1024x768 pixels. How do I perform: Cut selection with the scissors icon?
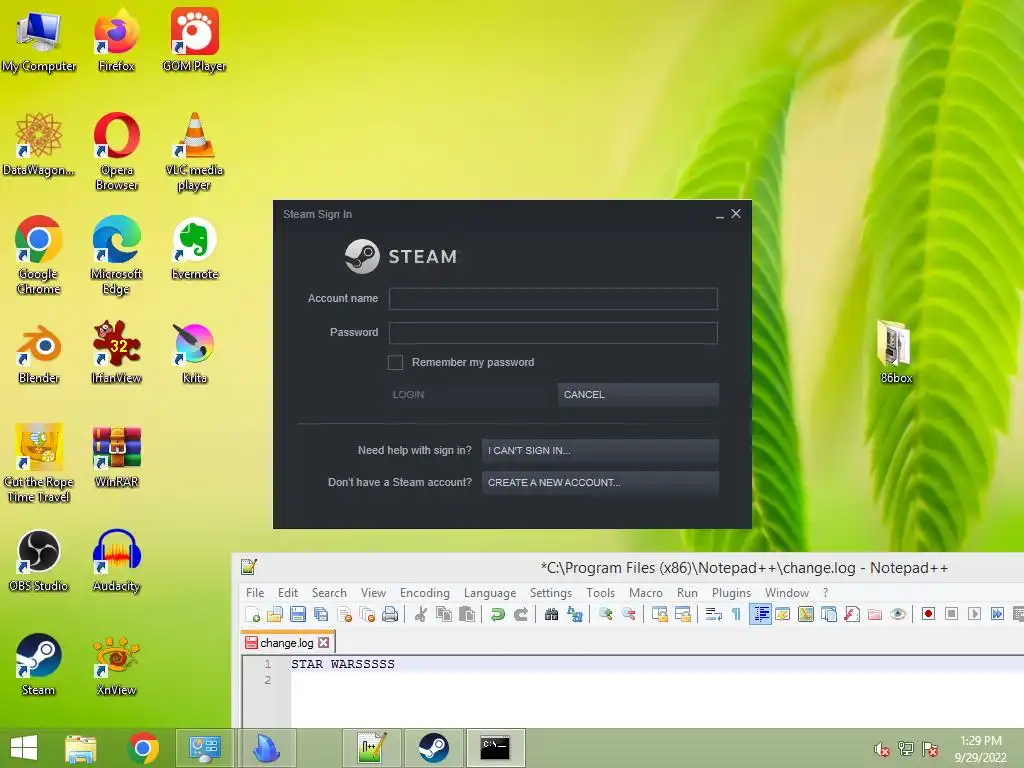point(421,615)
